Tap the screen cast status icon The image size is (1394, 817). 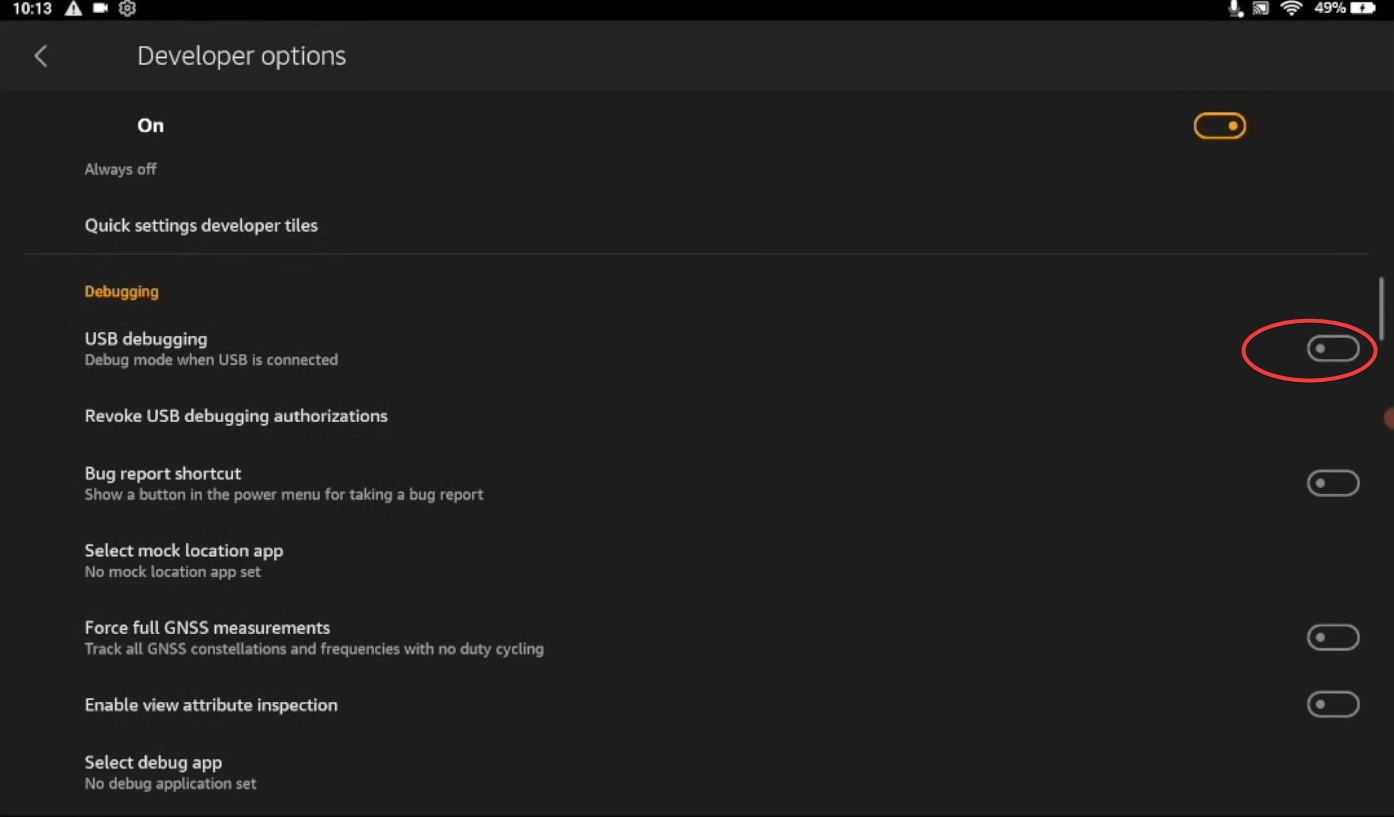pyautogui.click(x=1262, y=8)
